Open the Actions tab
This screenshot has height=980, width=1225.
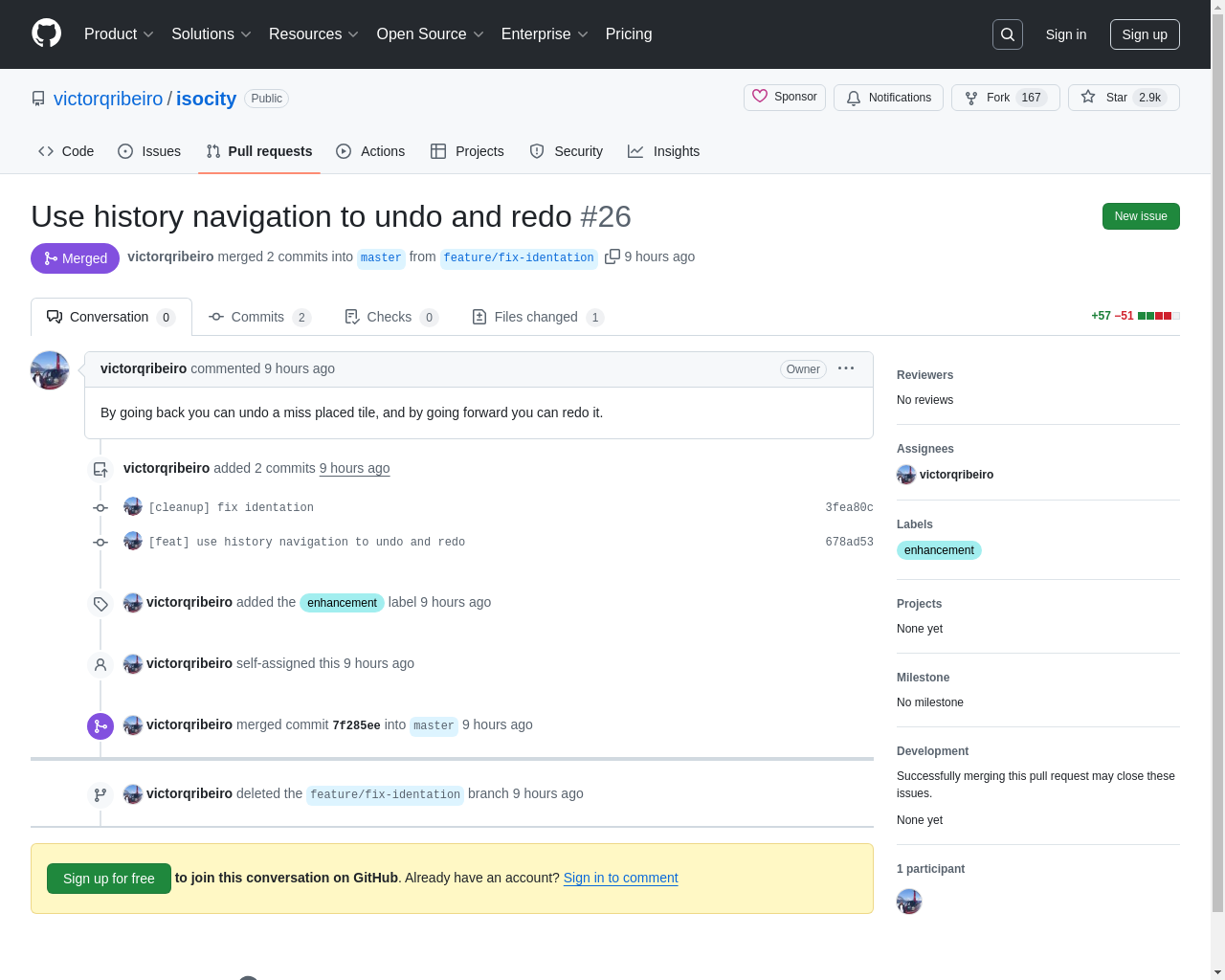coord(370,151)
